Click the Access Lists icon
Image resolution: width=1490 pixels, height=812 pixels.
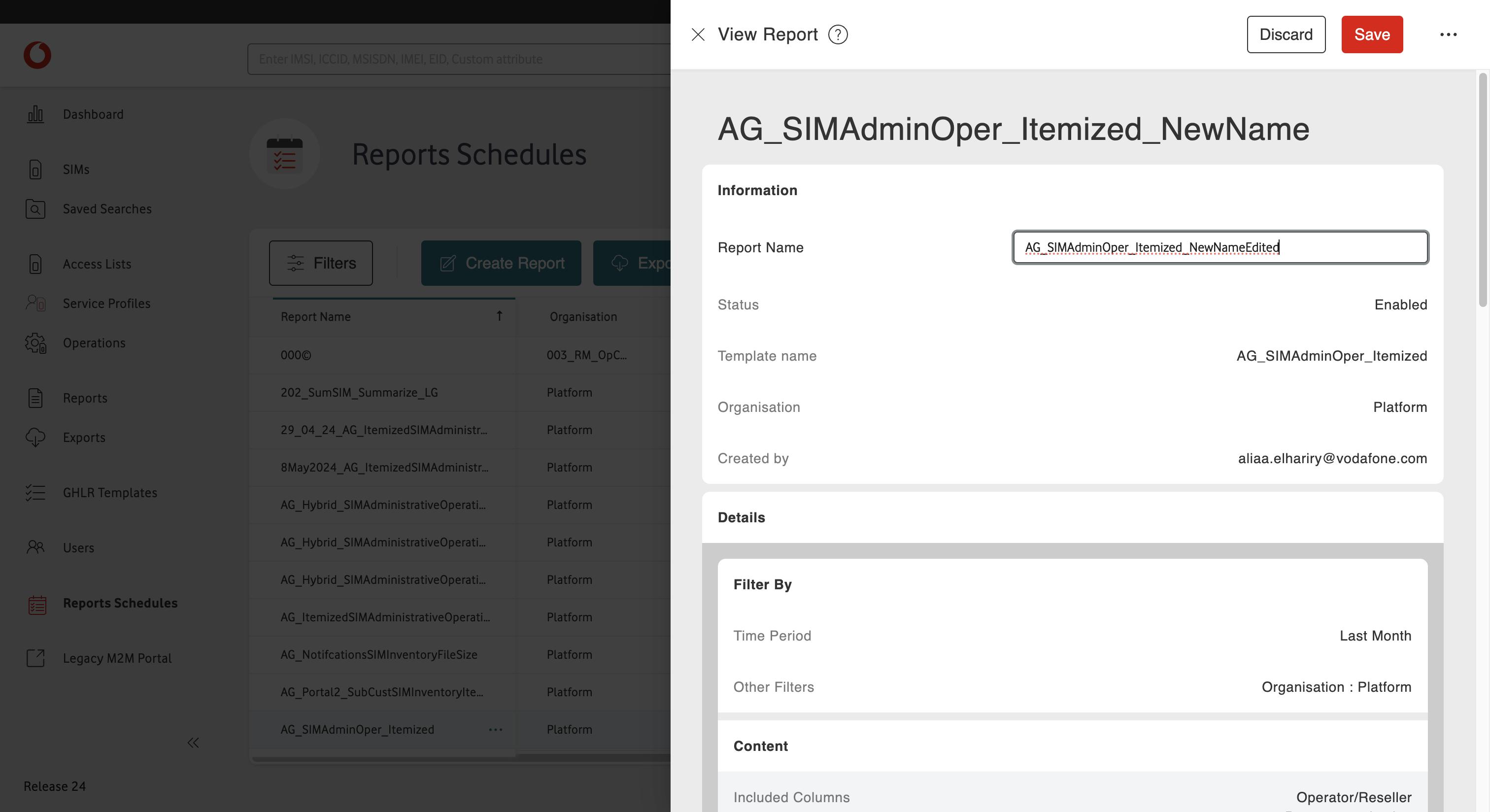35,264
